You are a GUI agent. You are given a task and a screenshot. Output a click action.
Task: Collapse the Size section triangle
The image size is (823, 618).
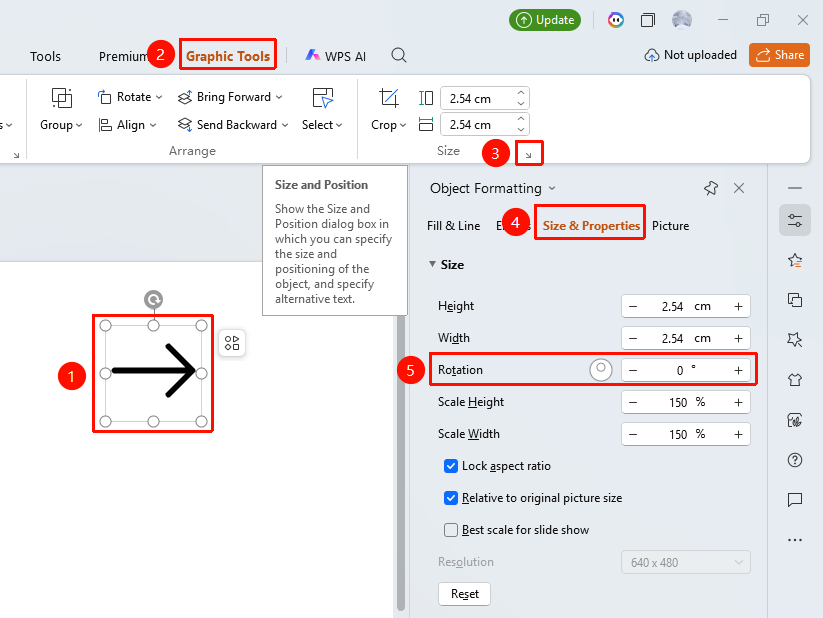(x=432, y=264)
